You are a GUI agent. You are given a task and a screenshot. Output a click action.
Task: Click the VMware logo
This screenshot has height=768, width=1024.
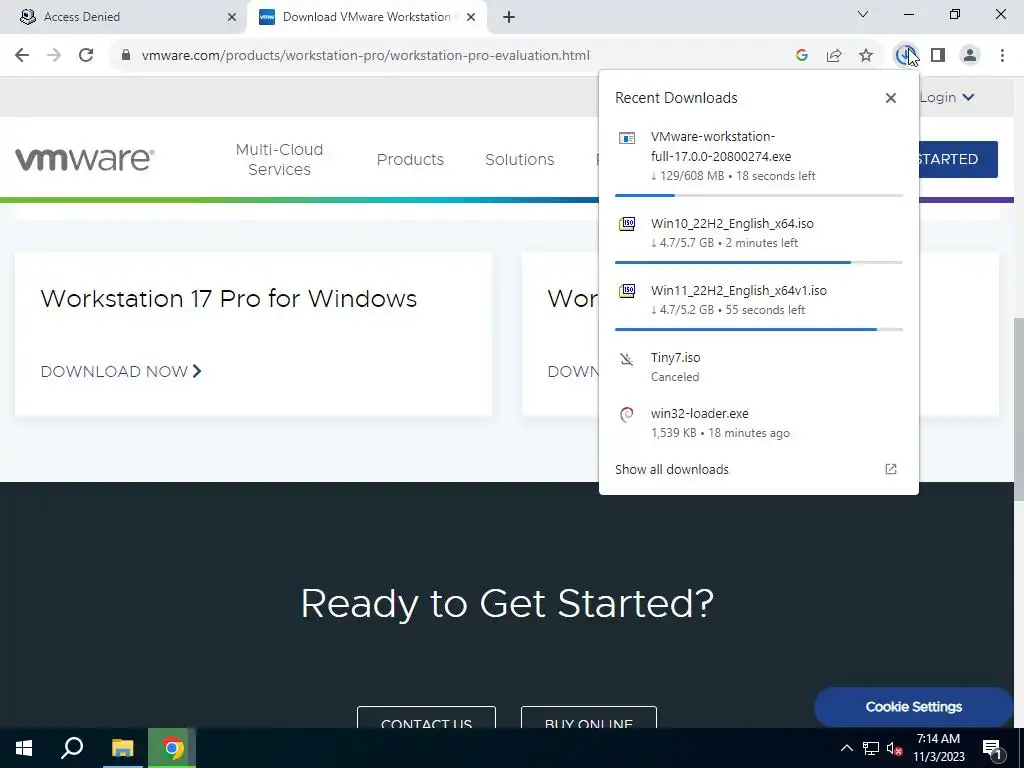85,159
